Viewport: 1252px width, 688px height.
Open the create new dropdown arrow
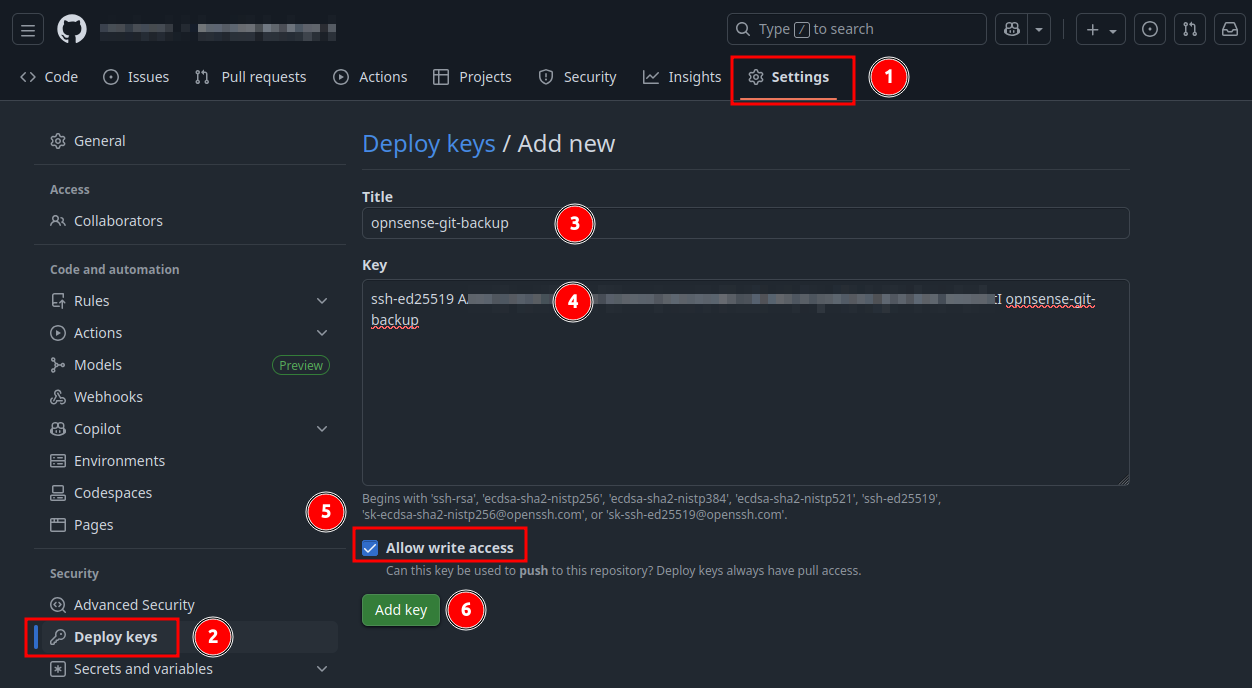(1113, 29)
